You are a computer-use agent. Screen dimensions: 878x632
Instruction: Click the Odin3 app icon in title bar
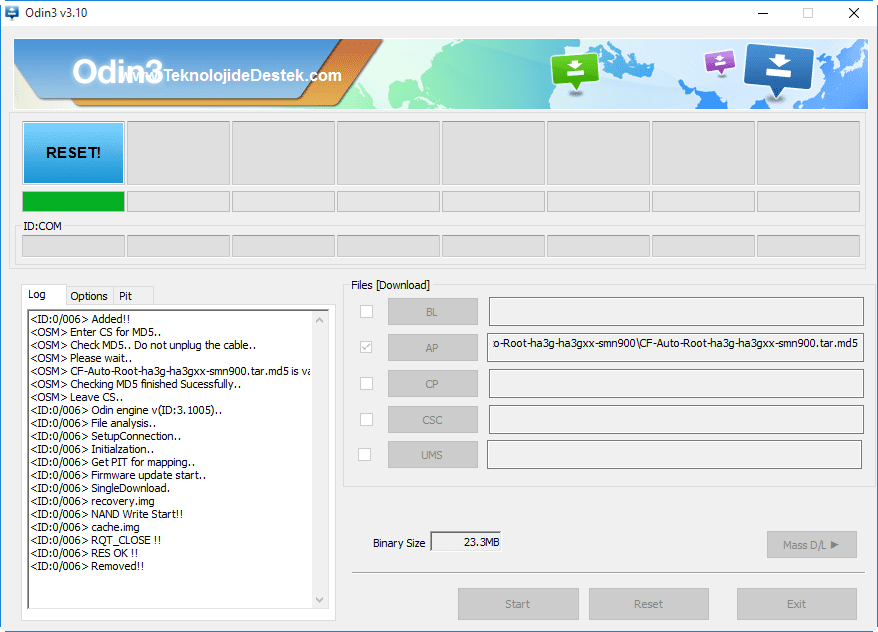pos(11,12)
